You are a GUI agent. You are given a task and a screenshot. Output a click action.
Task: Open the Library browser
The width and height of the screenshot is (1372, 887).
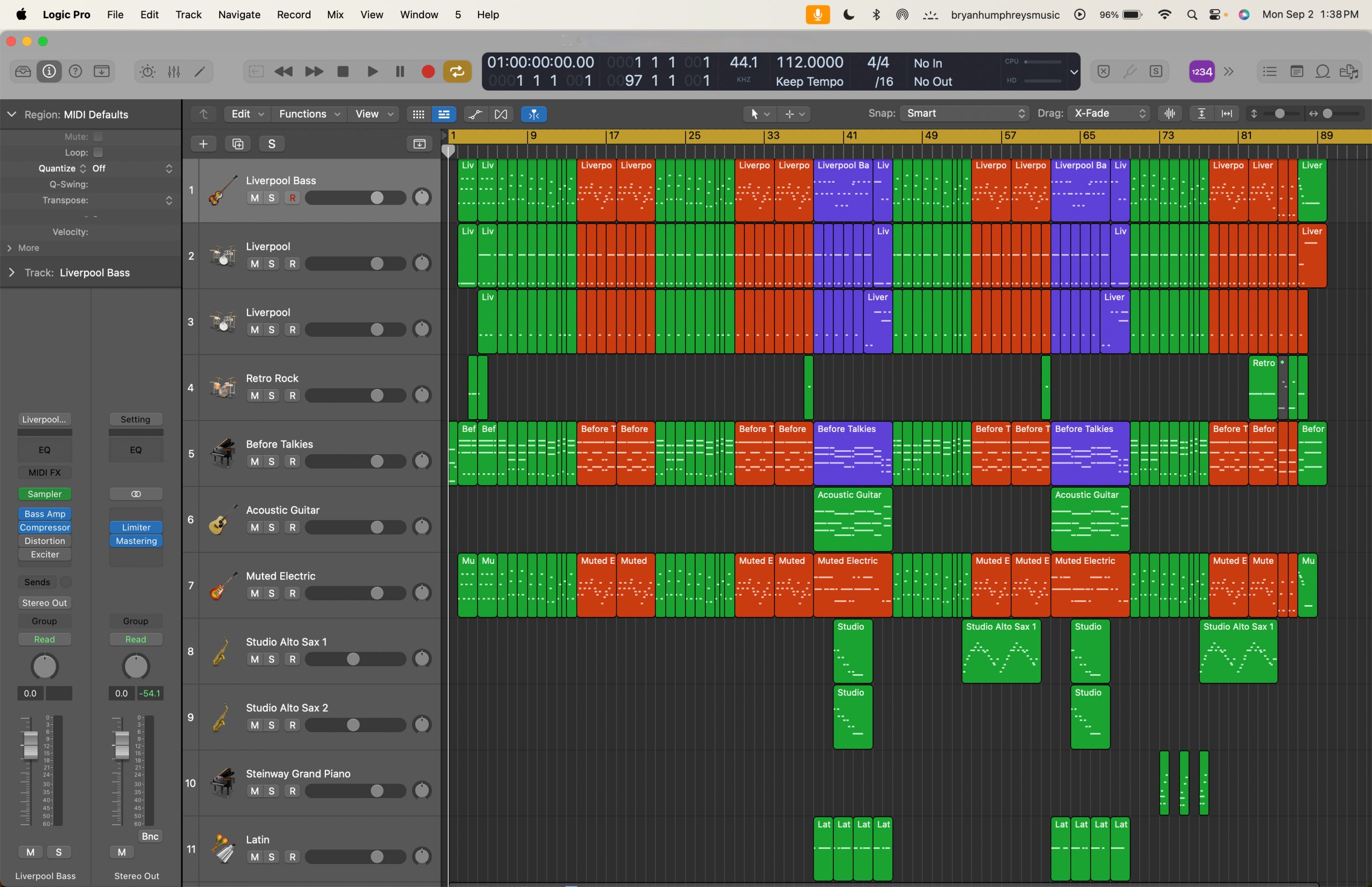click(x=22, y=71)
